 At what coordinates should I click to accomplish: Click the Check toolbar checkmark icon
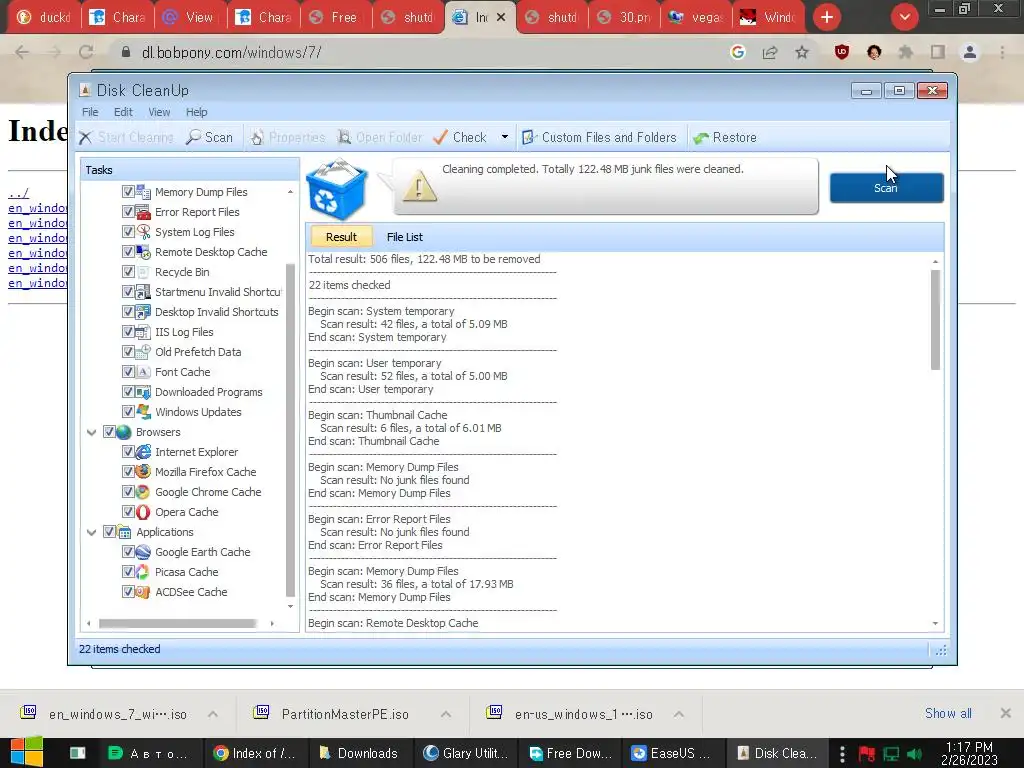440,137
